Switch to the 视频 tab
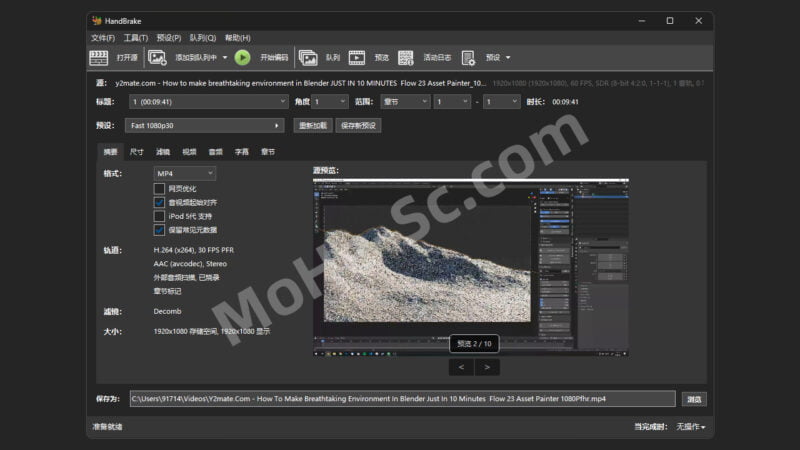Screen dimensions: 800x450 point(189,152)
